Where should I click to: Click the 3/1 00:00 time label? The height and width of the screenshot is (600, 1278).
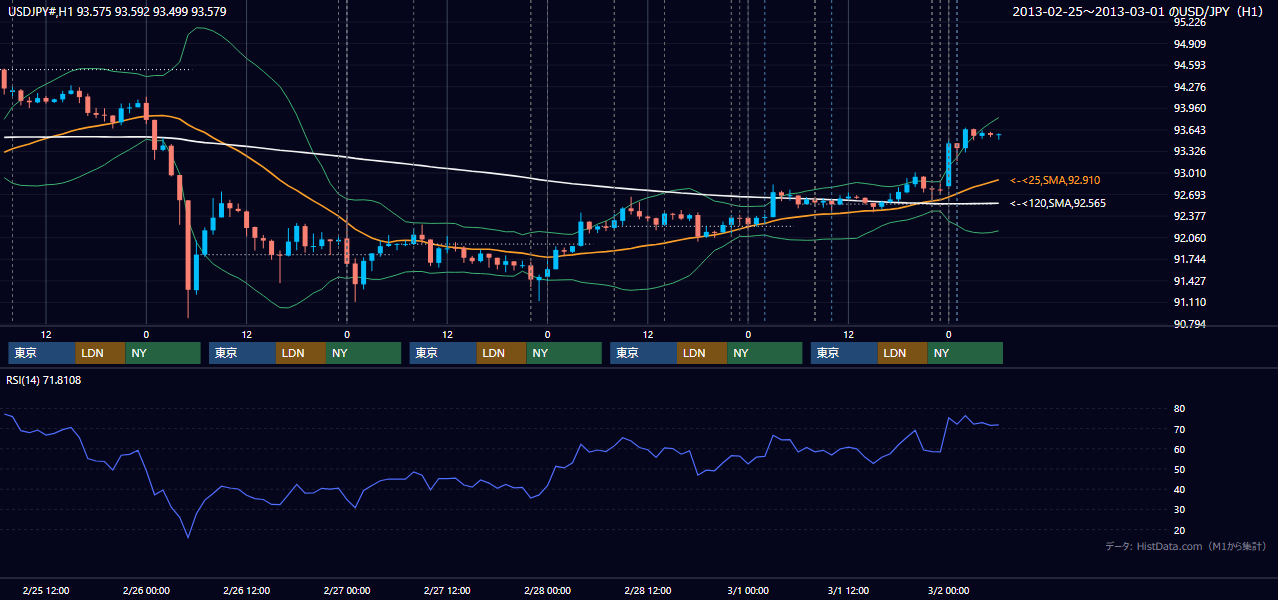click(748, 591)
